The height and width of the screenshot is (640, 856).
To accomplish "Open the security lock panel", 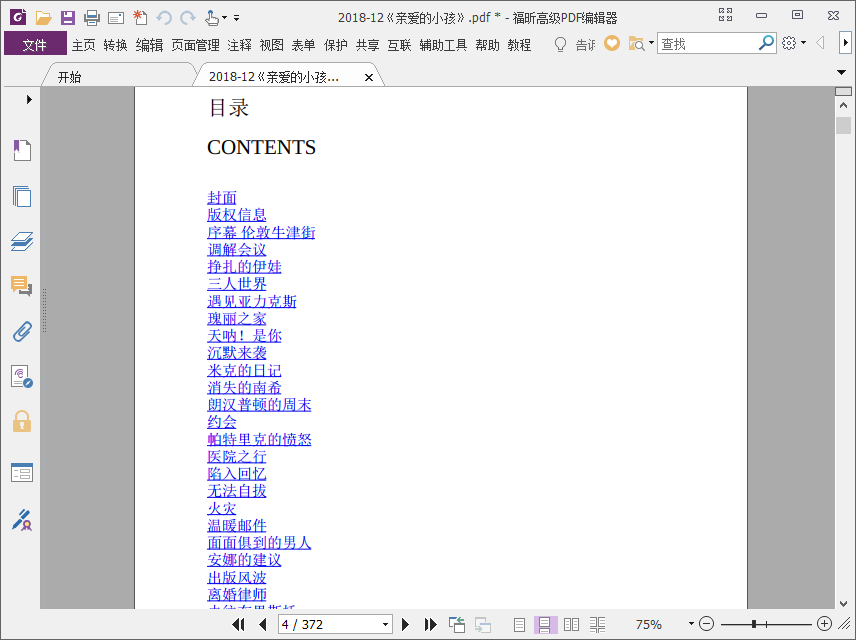I will (22, 422).
